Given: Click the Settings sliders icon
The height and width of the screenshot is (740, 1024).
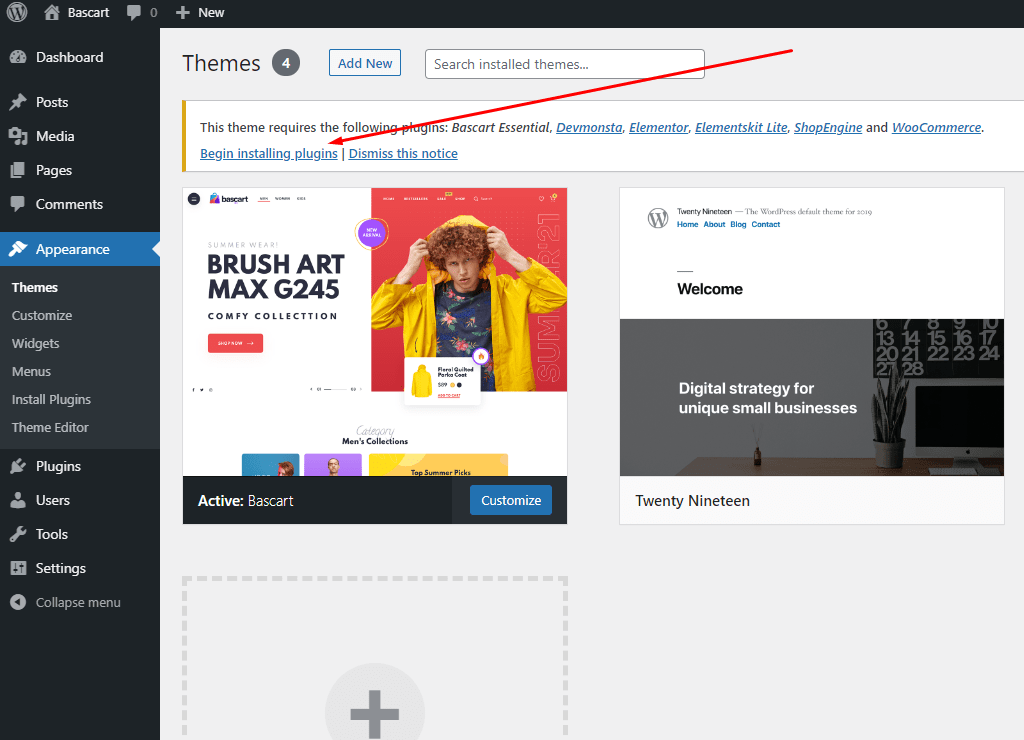Looking at the screenshot, I should point(18,568).
